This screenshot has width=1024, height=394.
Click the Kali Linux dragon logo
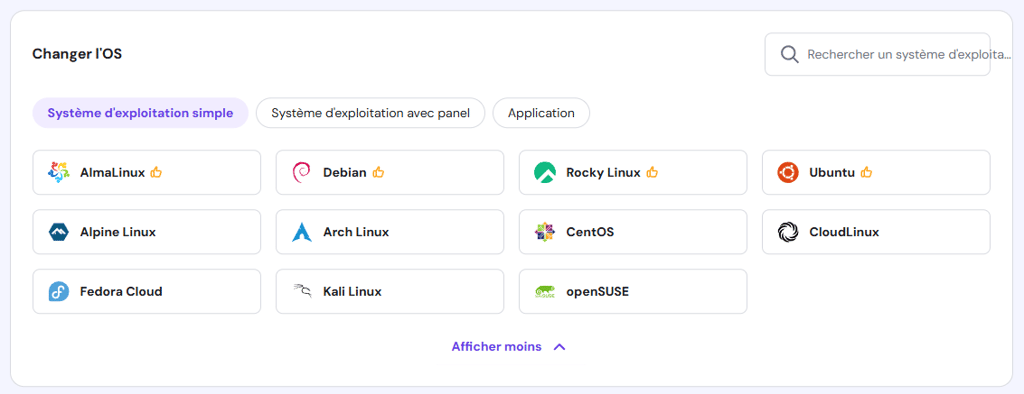pyautogui.click(x=302, y=291)
